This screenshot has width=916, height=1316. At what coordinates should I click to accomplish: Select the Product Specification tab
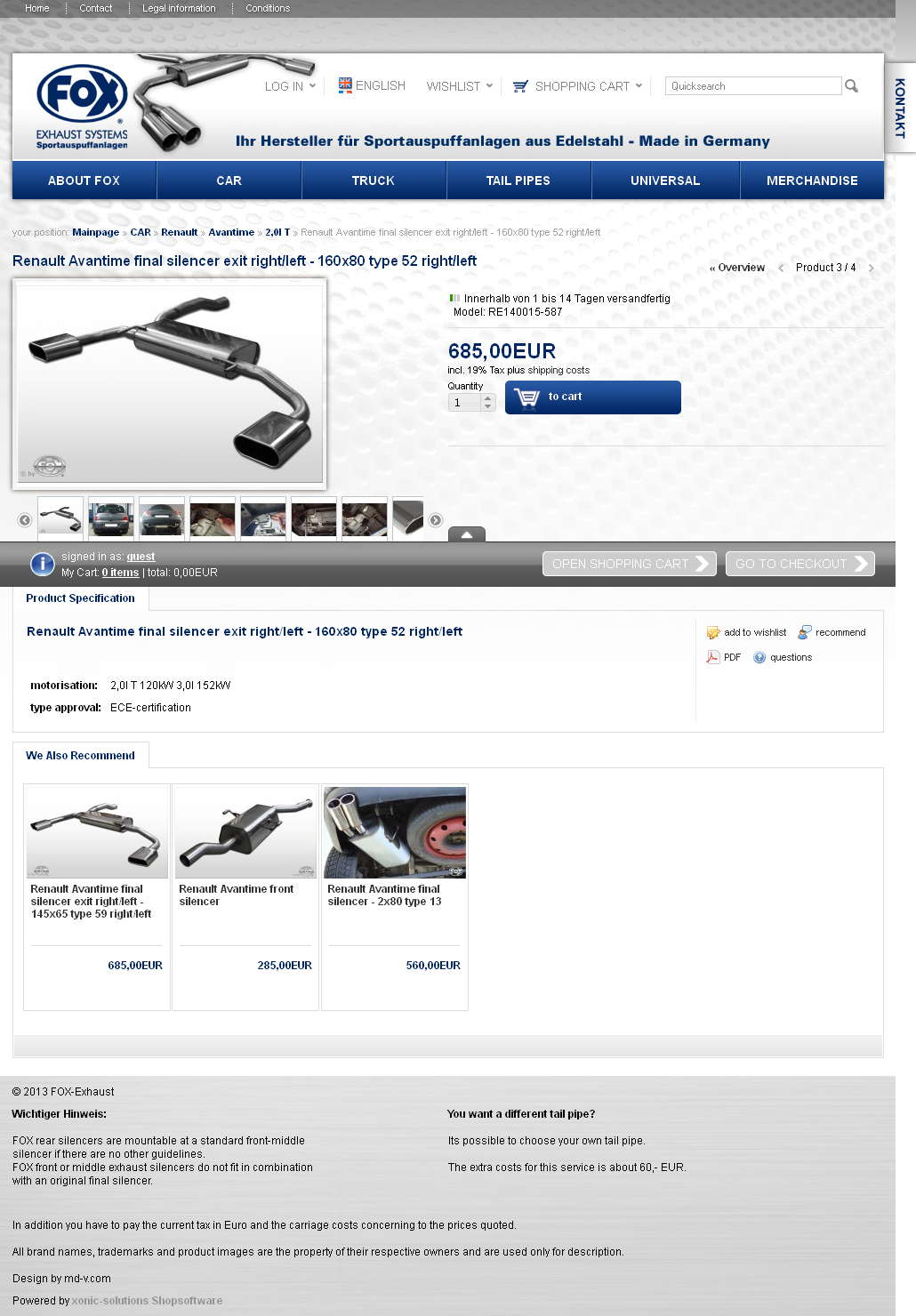[81, 598]
